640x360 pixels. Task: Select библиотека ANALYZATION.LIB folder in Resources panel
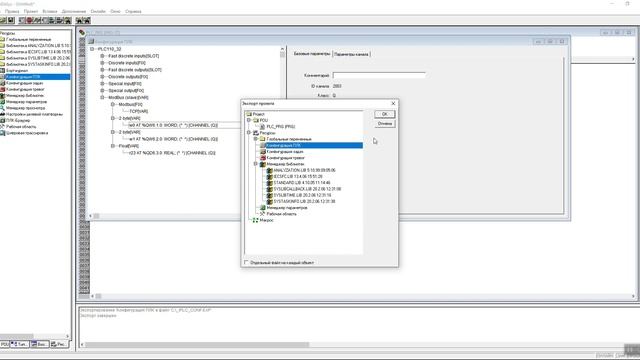[x=38, y=45]
